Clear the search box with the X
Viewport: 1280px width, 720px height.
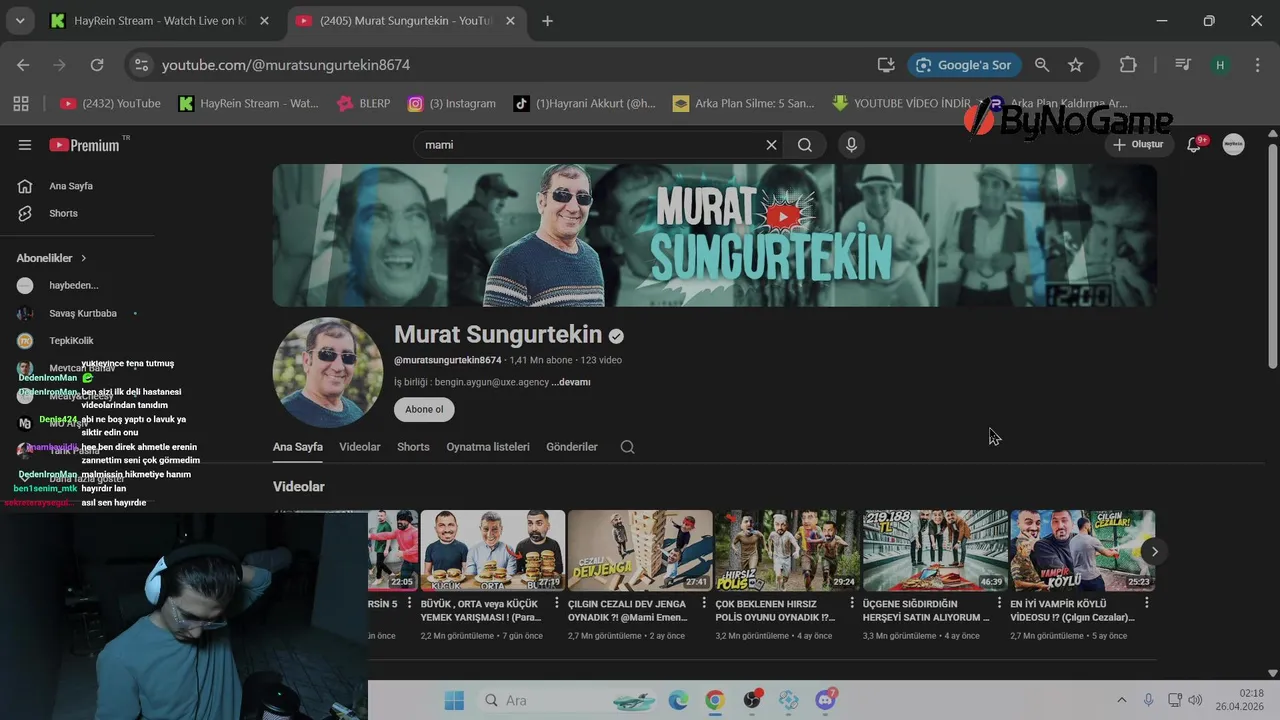coord(771,145)
